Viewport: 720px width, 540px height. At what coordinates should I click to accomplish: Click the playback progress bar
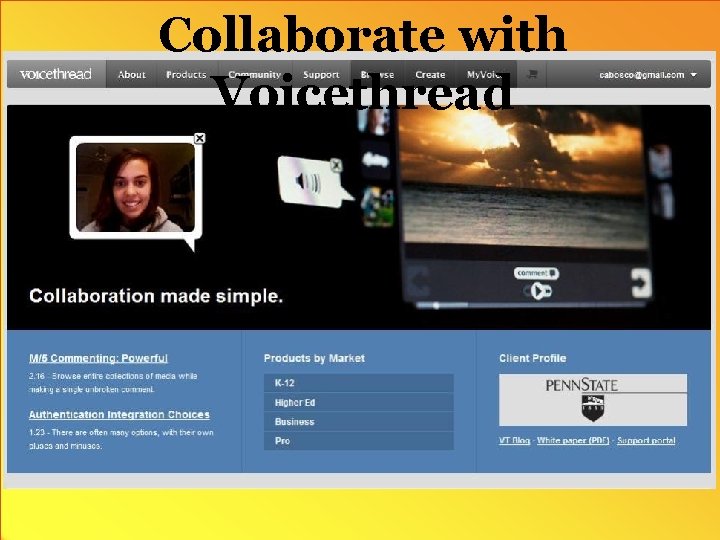click(533, 305)
